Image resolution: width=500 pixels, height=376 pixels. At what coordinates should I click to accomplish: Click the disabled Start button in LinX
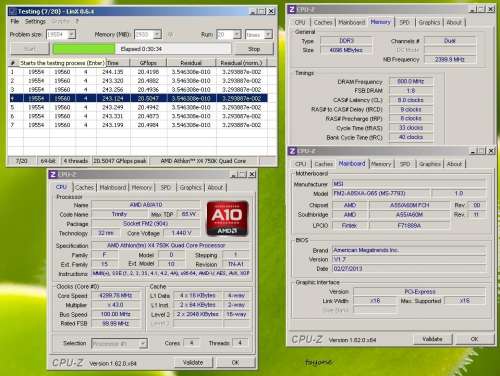click(30, 49)
